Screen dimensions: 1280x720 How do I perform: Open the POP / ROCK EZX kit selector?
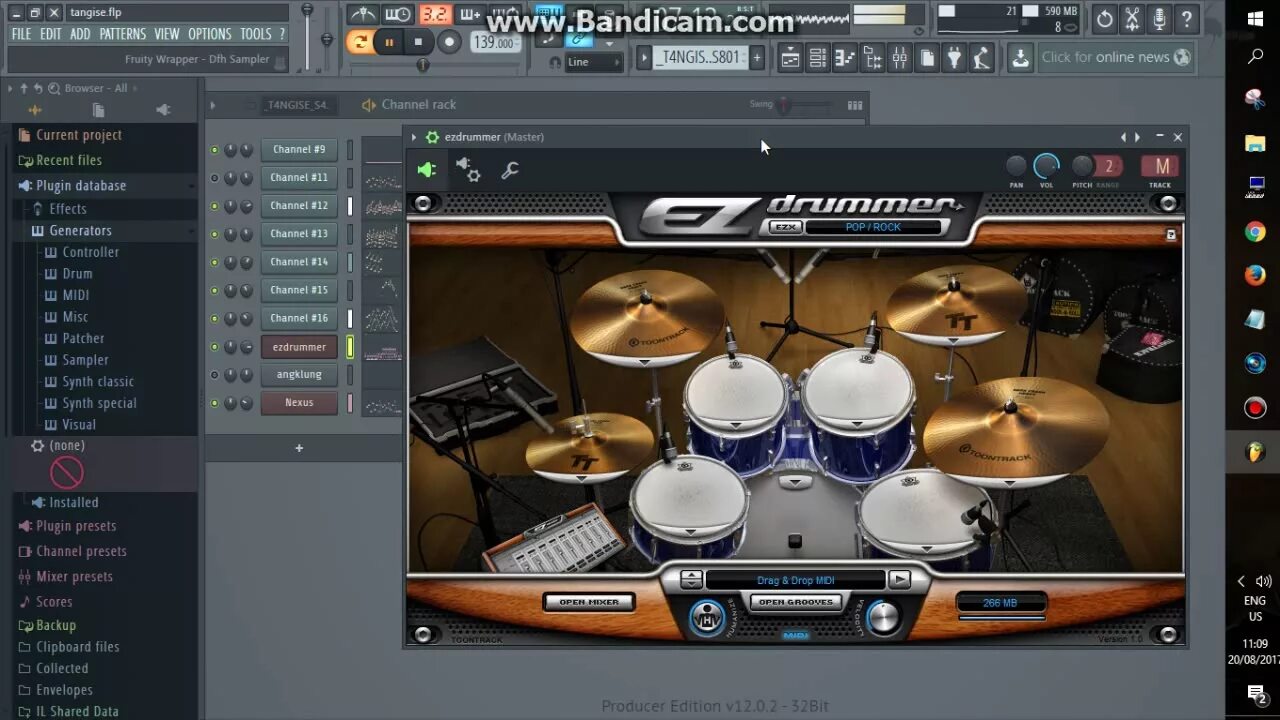tap(873, 227)
